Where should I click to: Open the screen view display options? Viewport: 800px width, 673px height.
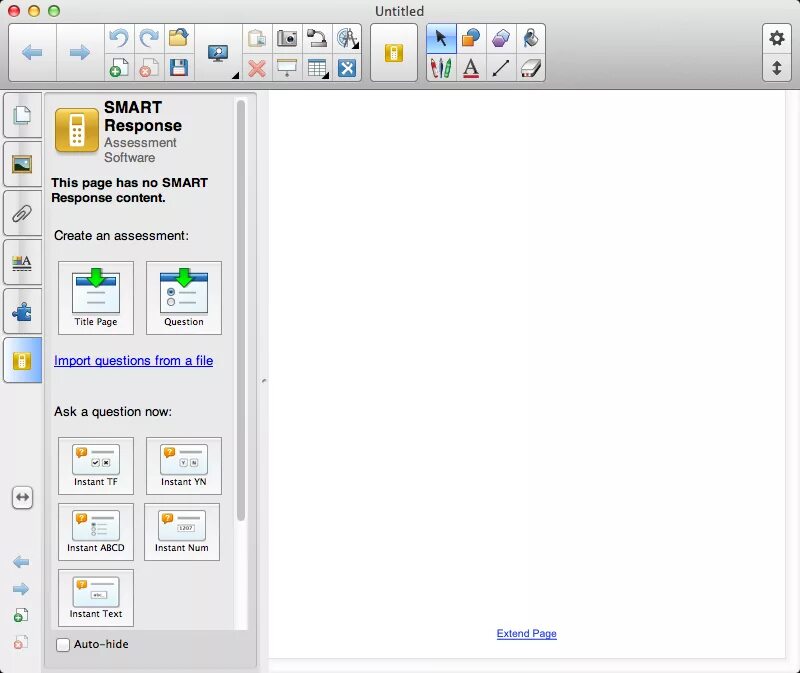pos(218,53)
